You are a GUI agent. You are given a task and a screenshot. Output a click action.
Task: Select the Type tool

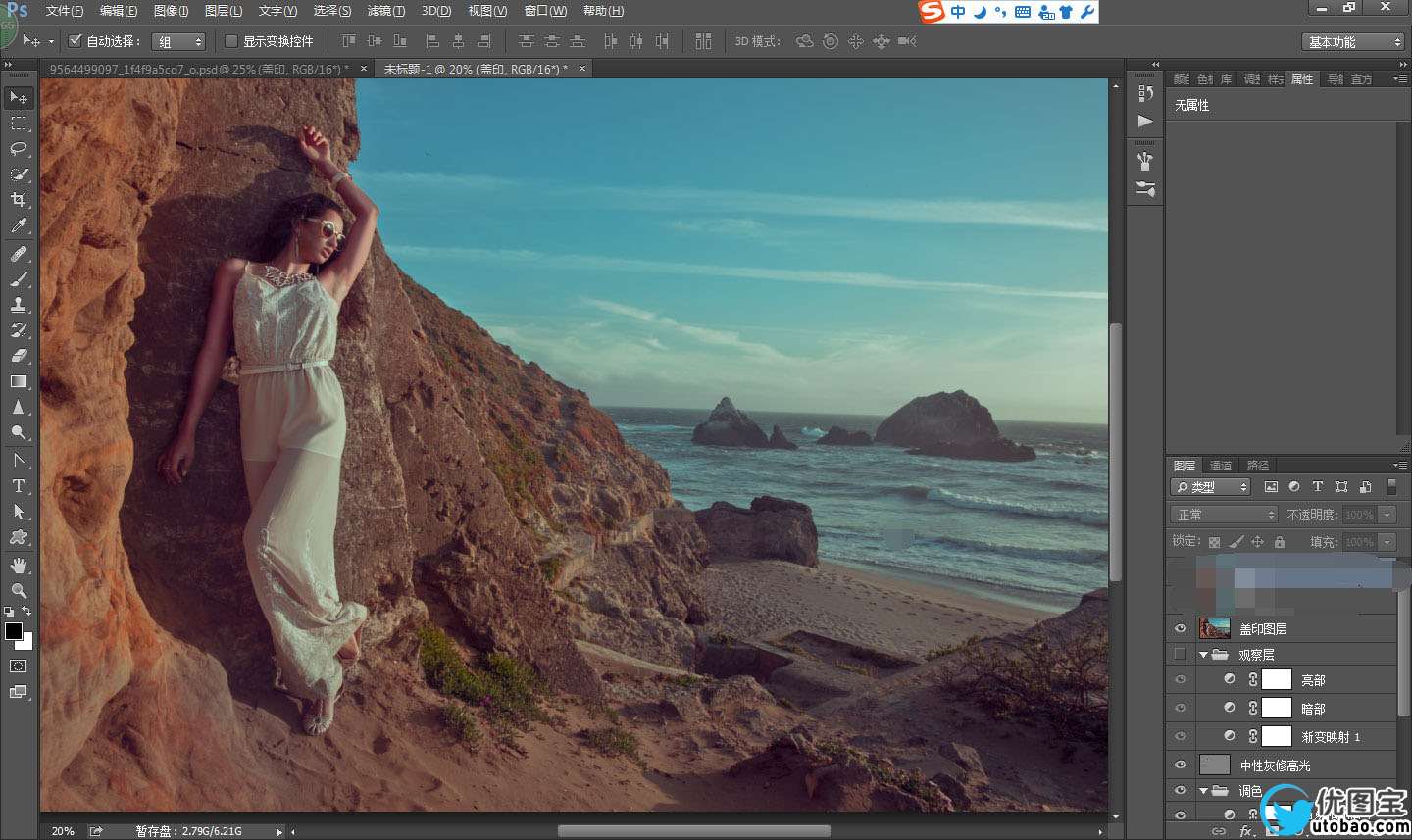19,486
